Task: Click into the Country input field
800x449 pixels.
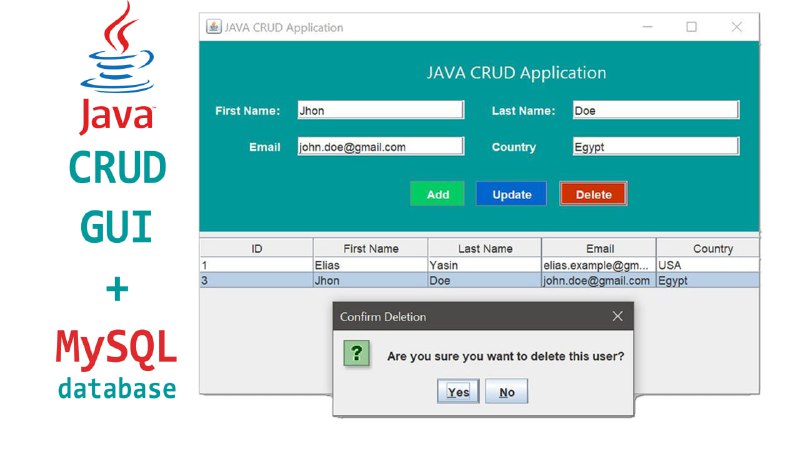Action: point(656,146)
